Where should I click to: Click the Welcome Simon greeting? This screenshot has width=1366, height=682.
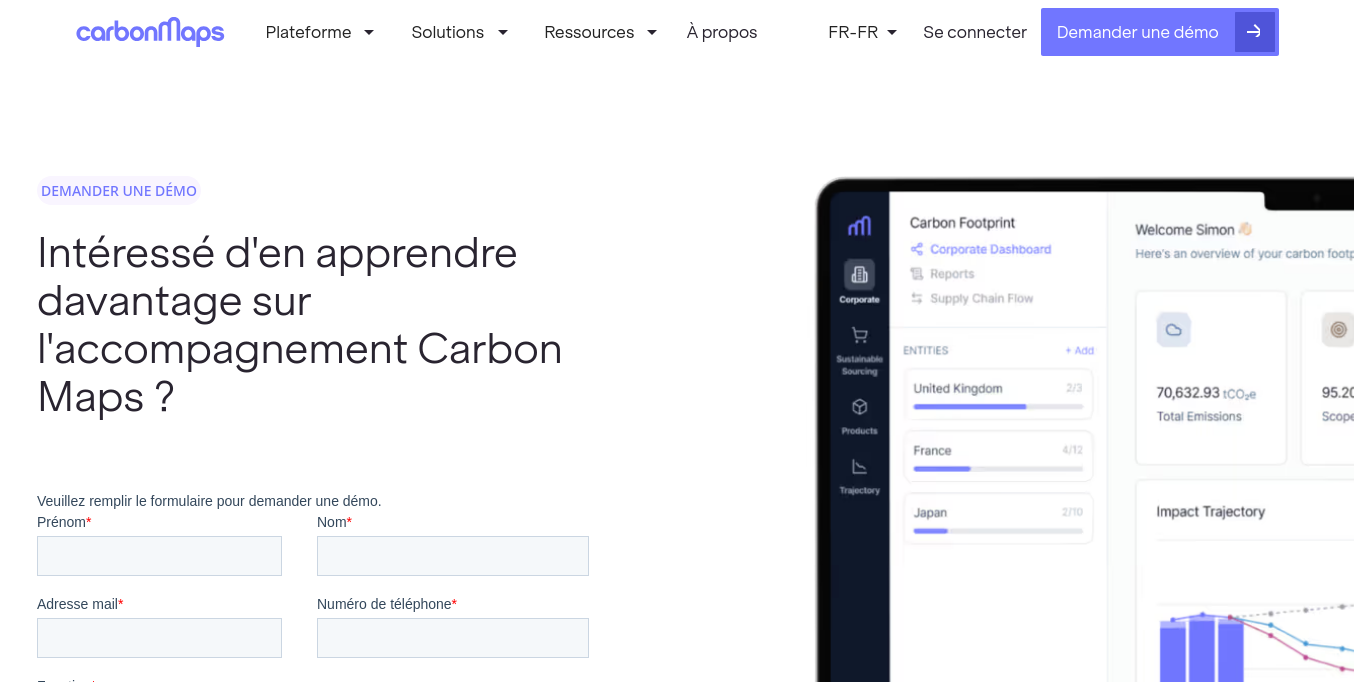1194,229
